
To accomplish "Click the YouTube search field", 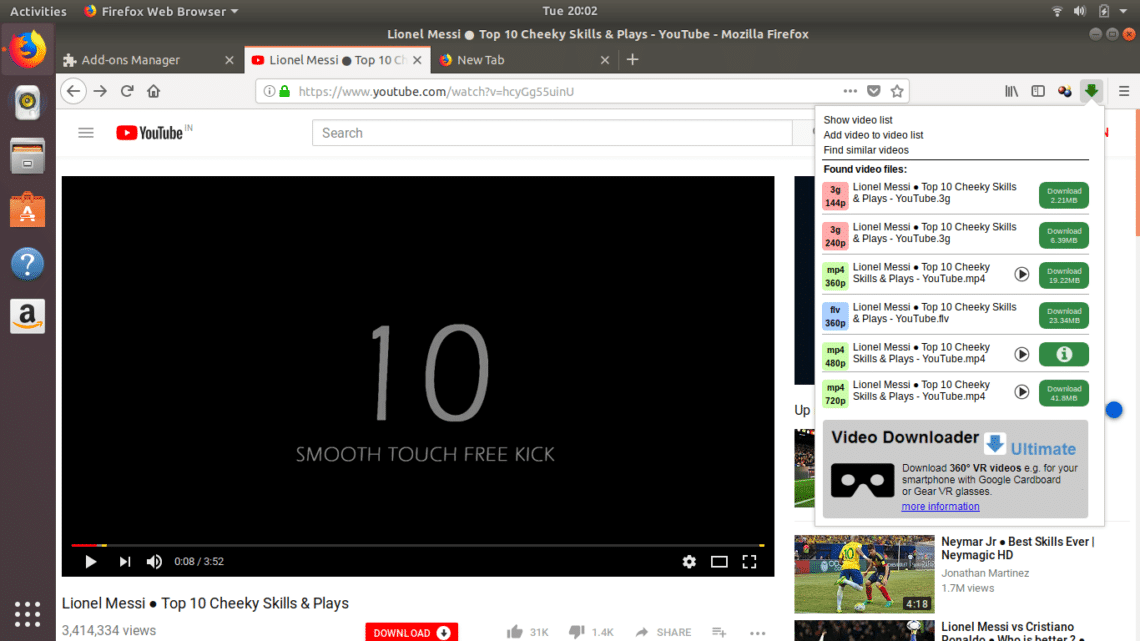I will click(x=552, y=133).
